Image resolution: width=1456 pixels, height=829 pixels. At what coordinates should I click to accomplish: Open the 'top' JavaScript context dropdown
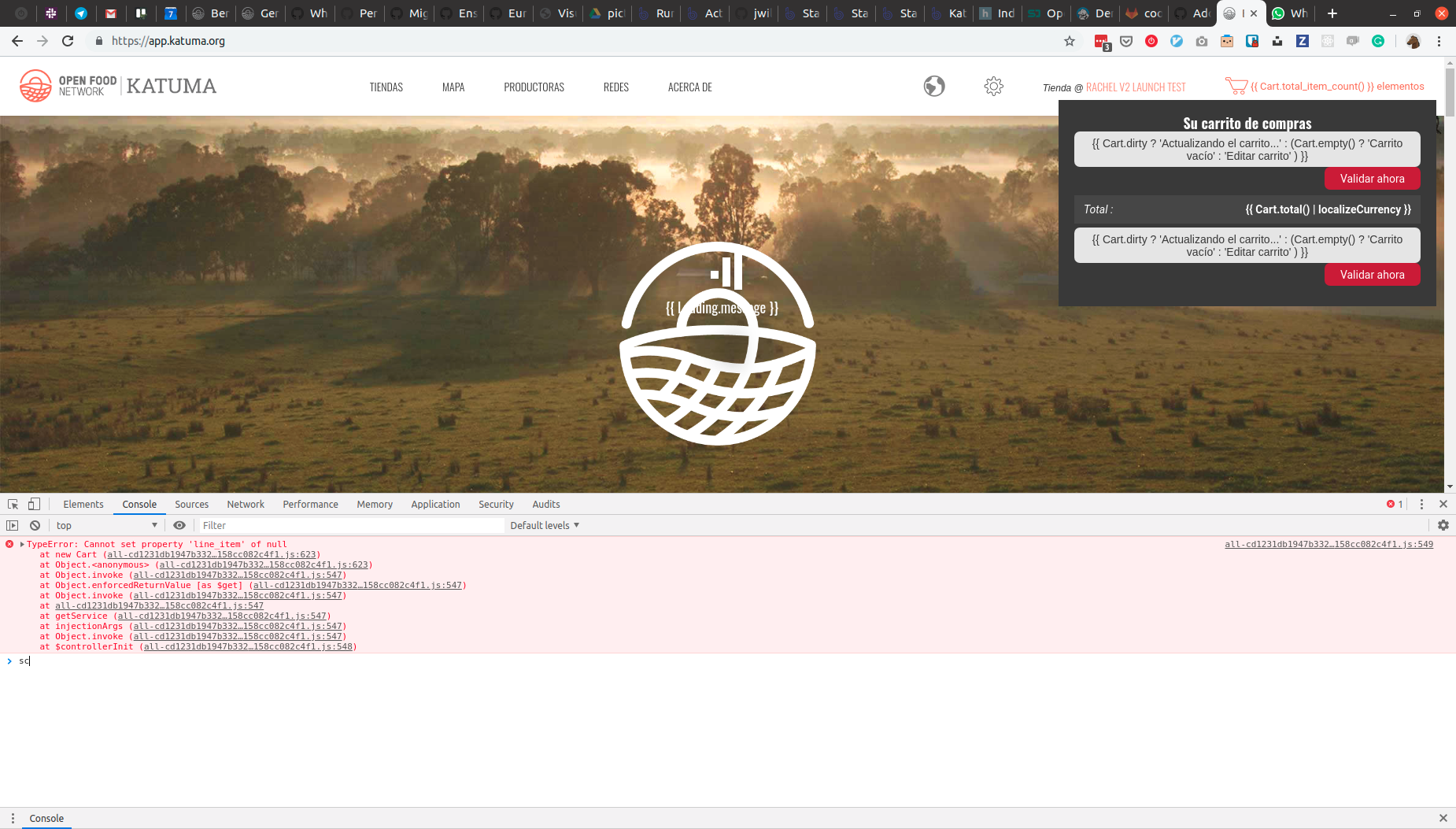[x=106, y=525]
